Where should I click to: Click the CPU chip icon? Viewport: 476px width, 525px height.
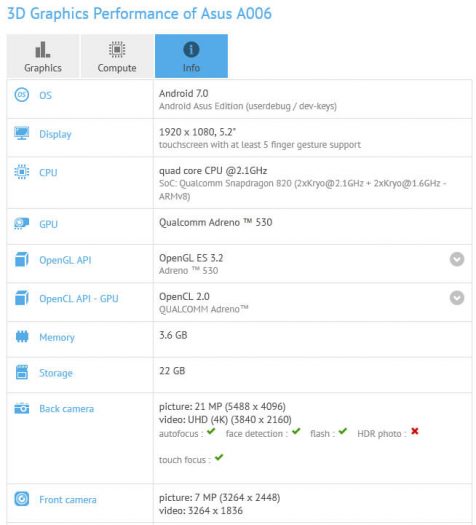tap(22, 172)
